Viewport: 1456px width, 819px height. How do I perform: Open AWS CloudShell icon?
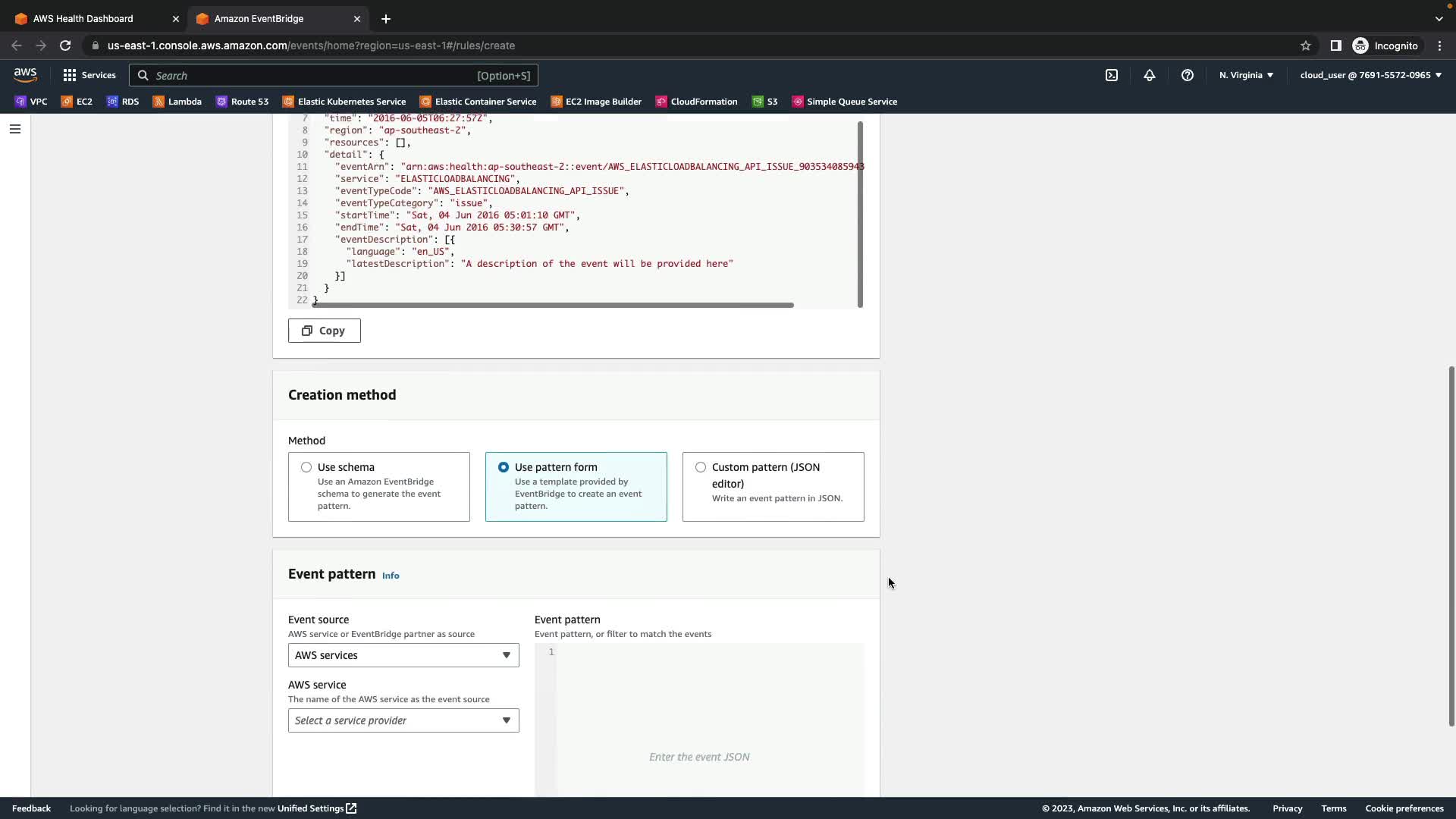click(1111, 75)
